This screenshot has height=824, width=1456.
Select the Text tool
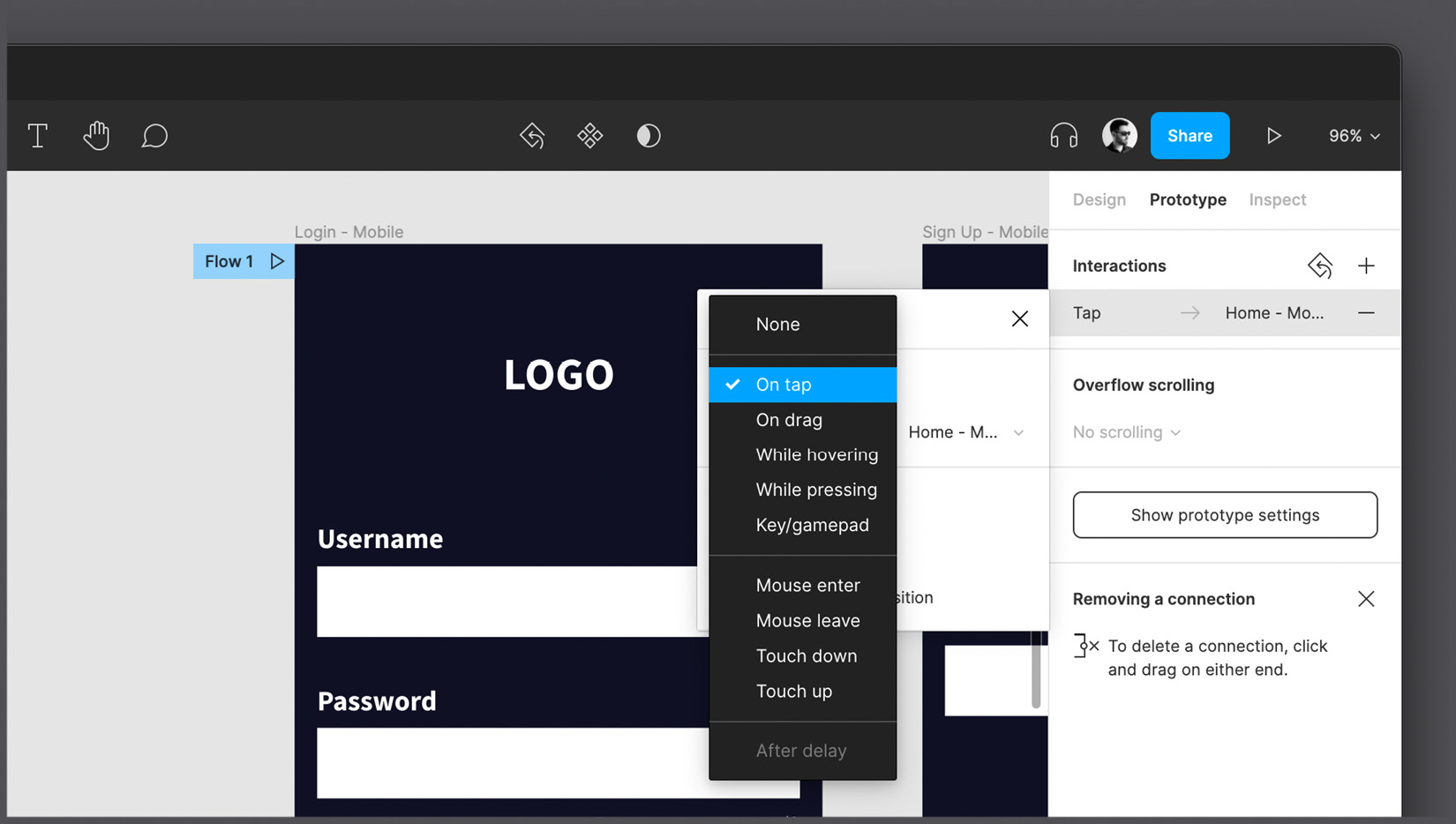click(37, 135)
